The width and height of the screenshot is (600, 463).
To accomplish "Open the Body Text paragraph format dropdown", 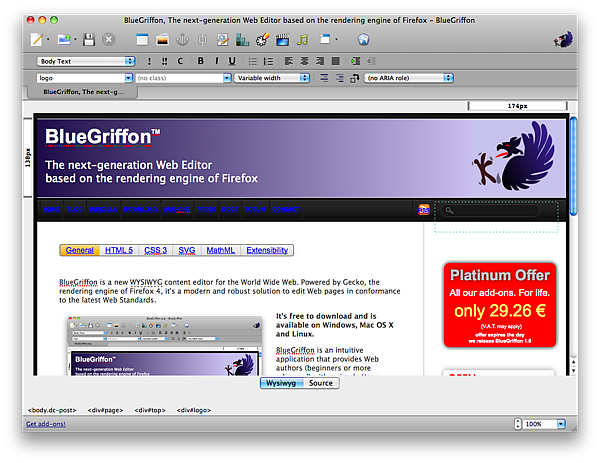I will coord(85,61).
